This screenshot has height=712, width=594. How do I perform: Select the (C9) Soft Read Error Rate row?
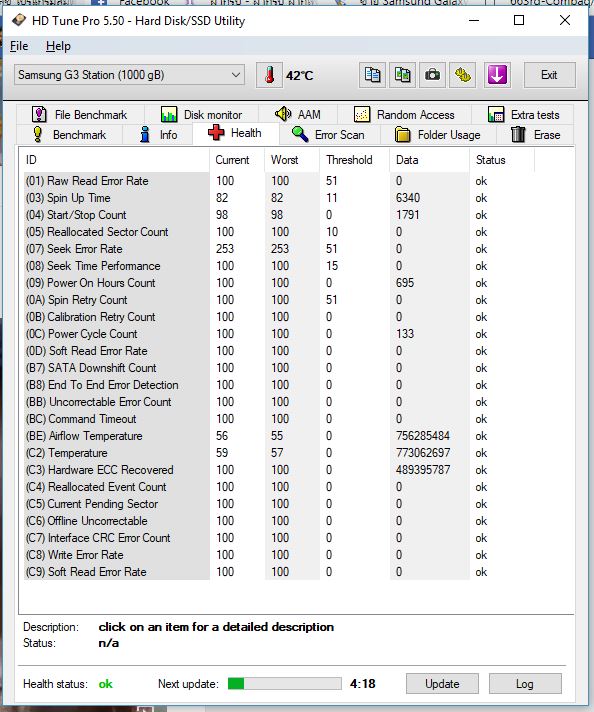279,572
